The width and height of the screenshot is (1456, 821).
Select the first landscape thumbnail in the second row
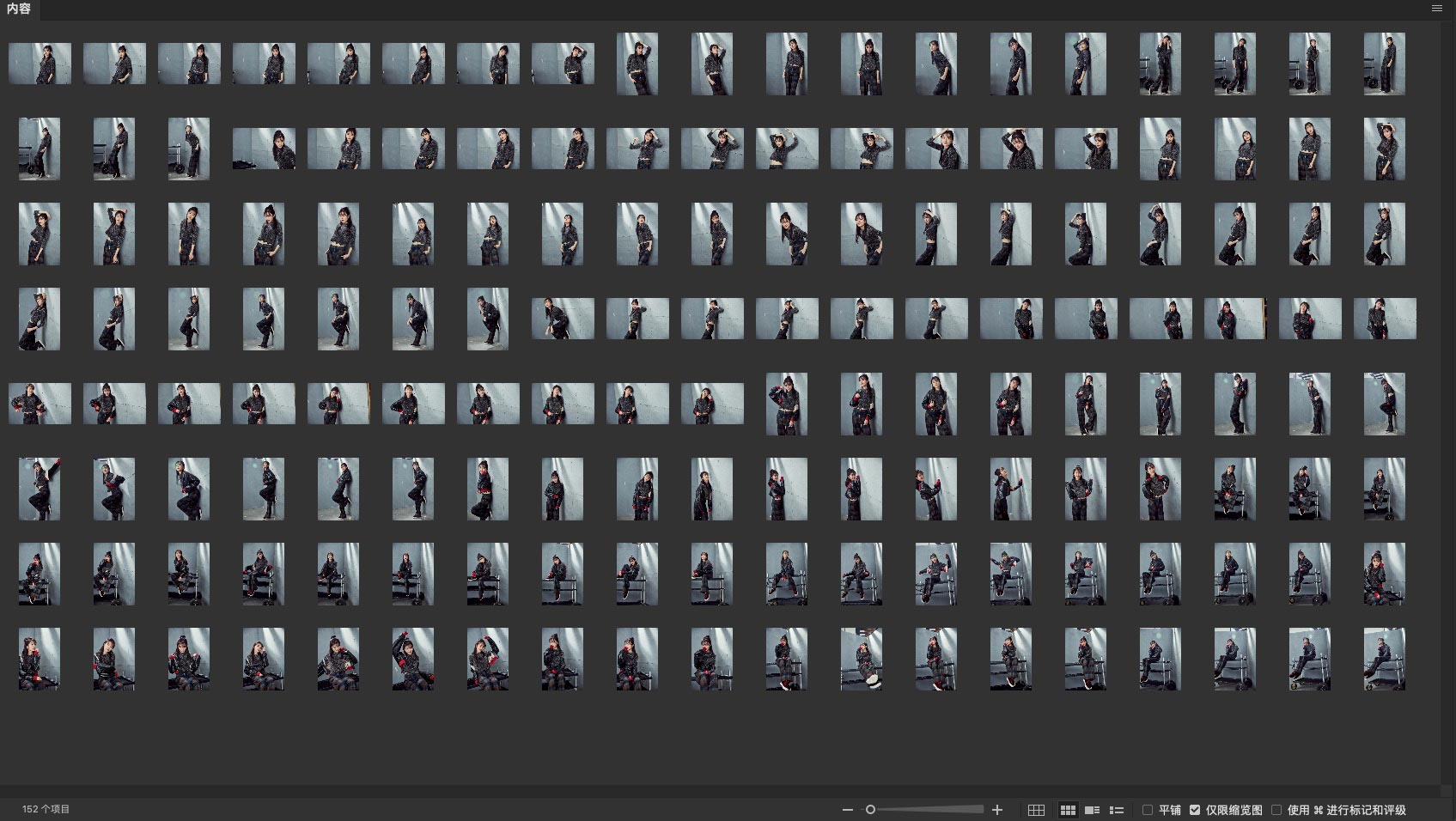pos(264,149)
